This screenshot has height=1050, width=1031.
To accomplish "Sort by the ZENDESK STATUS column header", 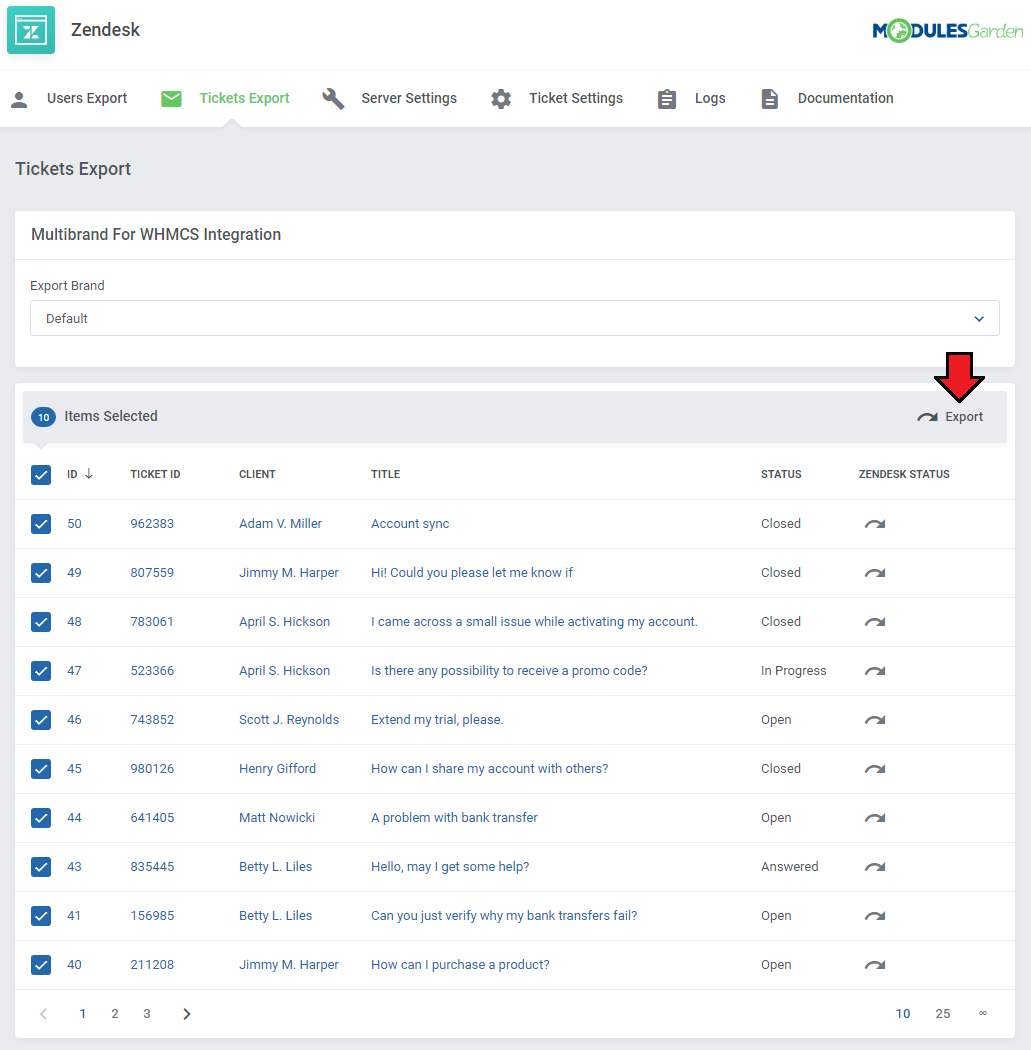I will 904,474.
